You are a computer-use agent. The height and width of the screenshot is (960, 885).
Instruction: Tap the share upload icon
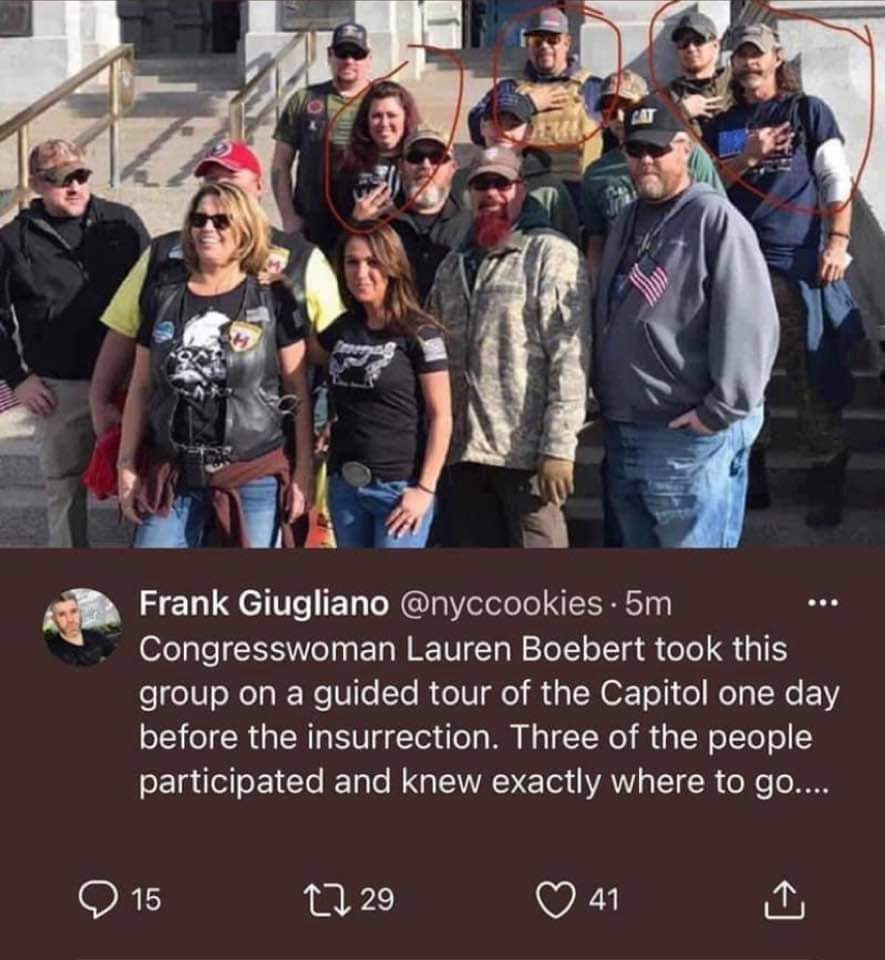tap(783, 899)
